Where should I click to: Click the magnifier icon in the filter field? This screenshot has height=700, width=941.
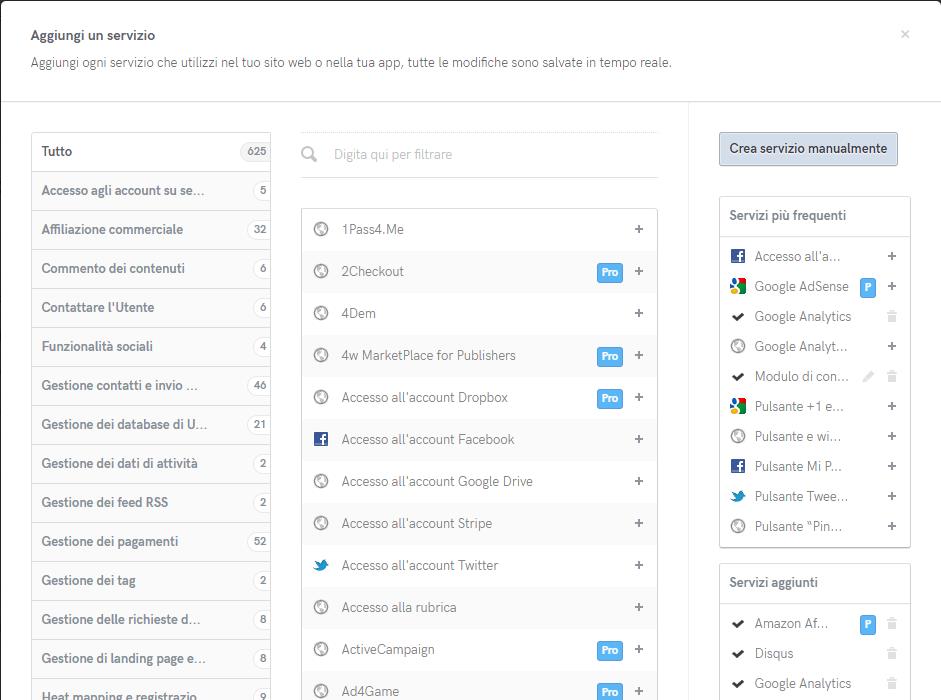(x=310, y=154)
